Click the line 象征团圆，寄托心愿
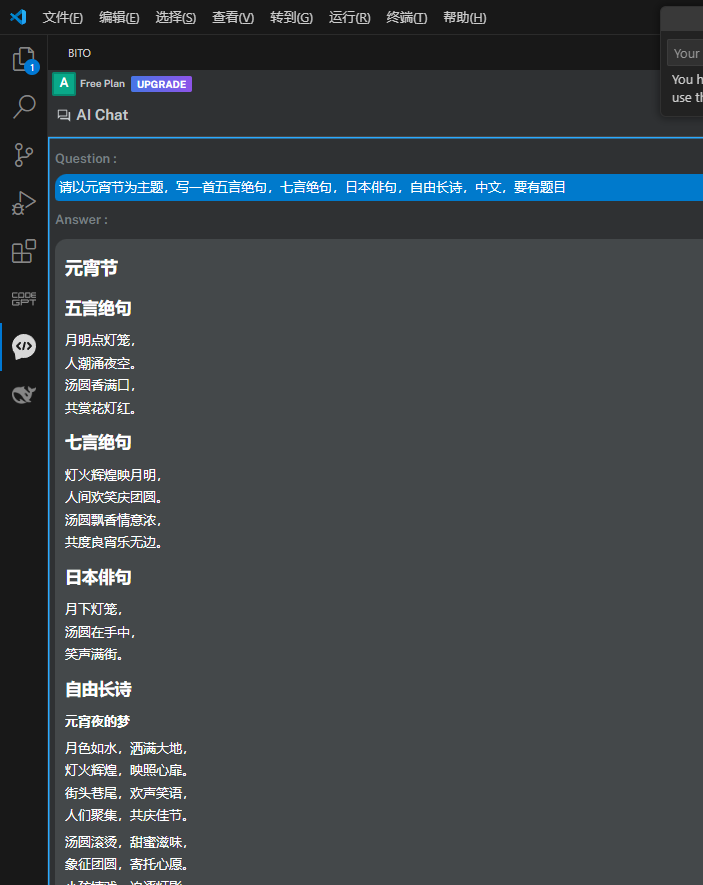Viewport: 703px width, 885px height. pos(126,864)
